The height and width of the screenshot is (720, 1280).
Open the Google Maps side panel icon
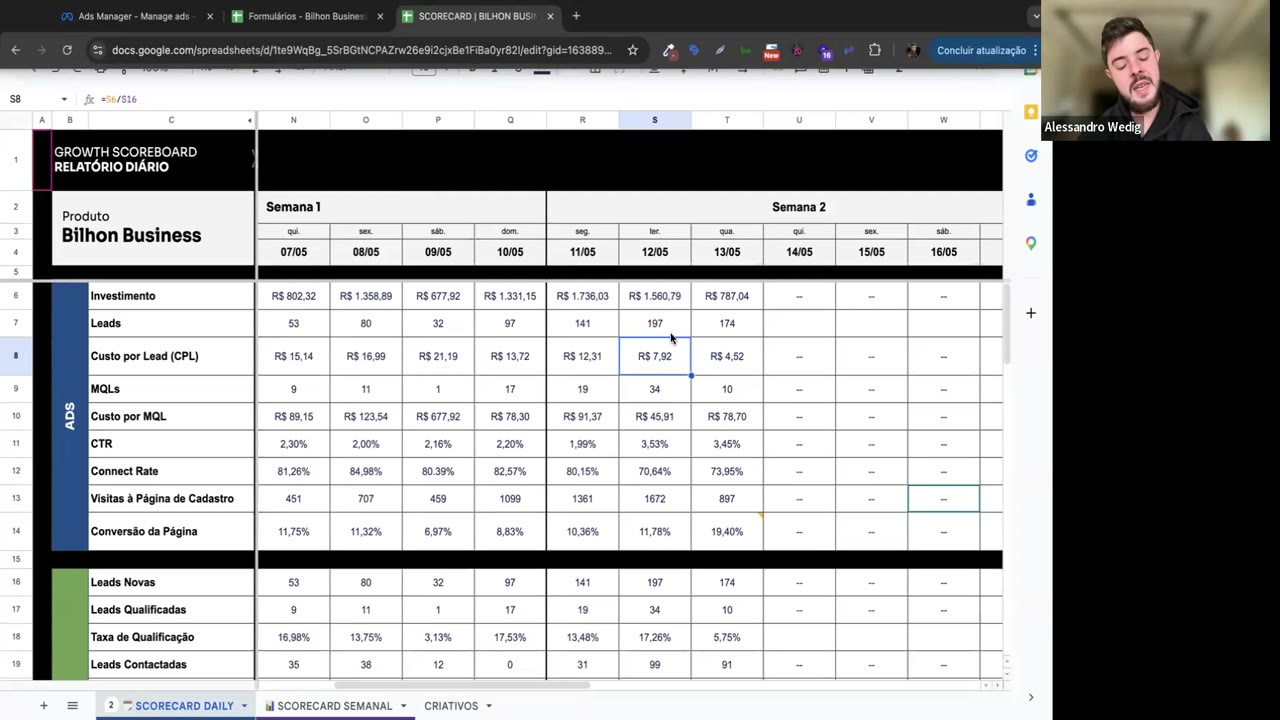(x=1031, y=243)
